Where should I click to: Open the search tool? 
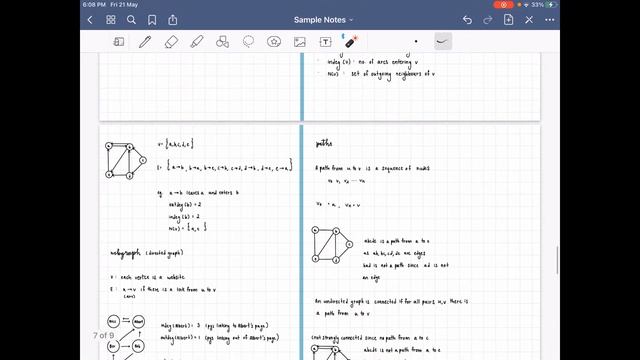pyautogui.click(x=131, y=20)
